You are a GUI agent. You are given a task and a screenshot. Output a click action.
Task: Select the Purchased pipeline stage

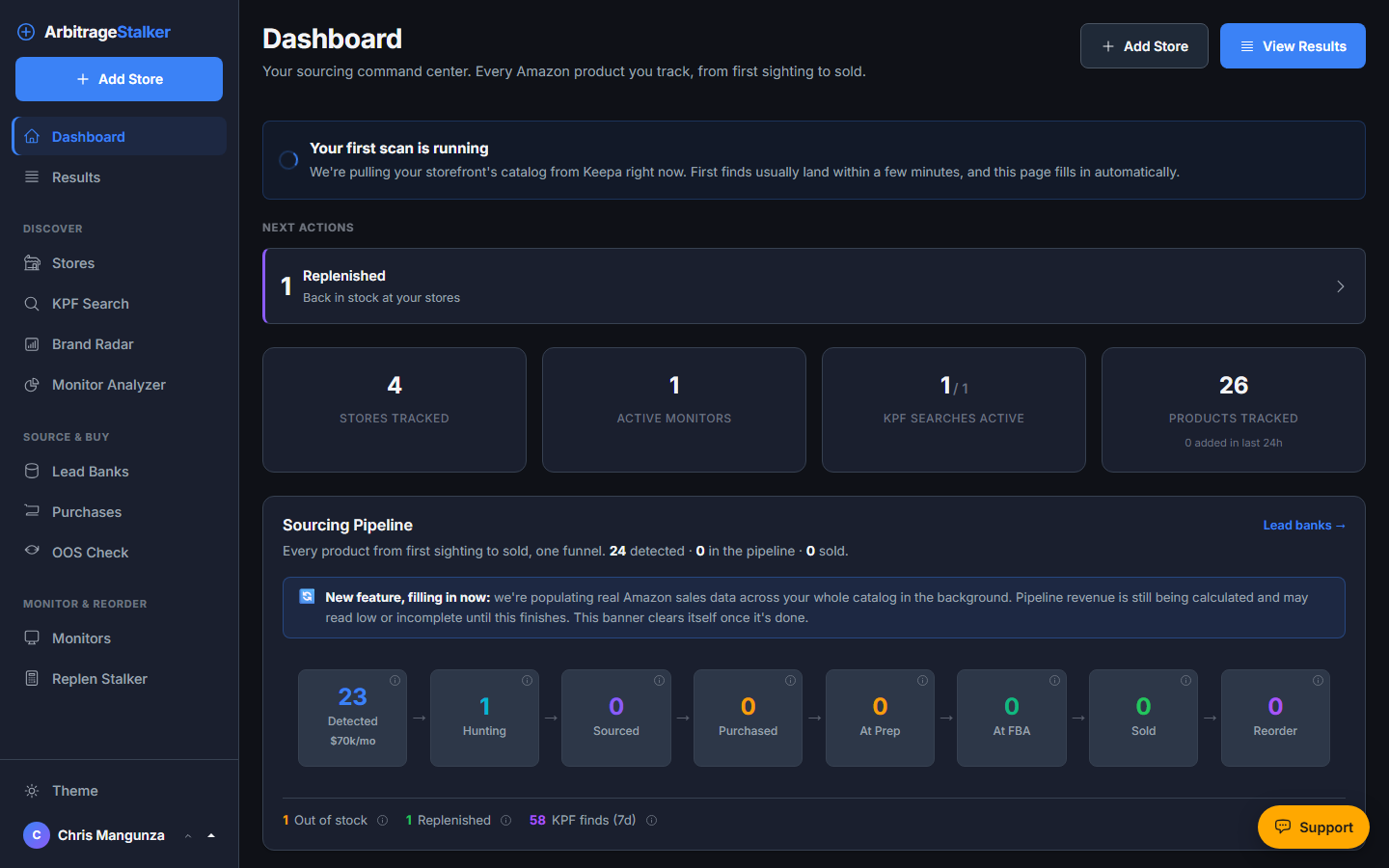point(748,719)
